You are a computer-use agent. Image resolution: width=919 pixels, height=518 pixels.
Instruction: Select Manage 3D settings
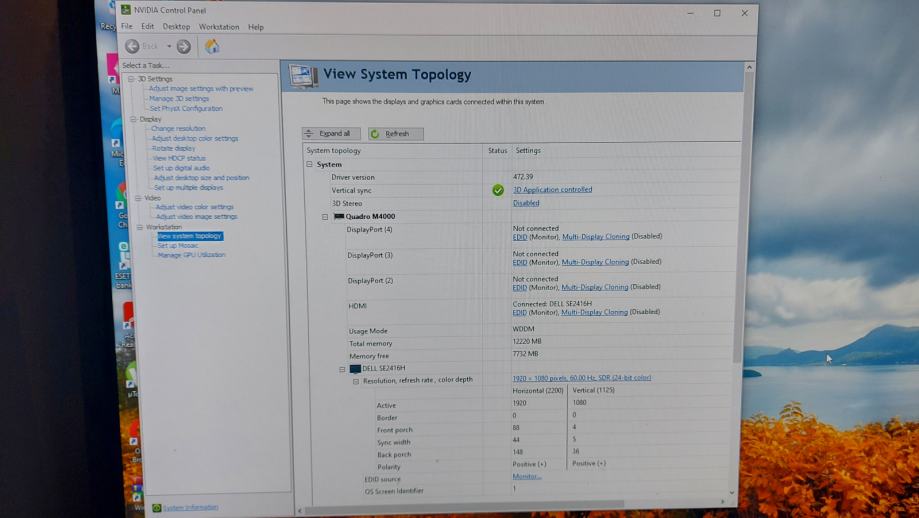[179, 98]
